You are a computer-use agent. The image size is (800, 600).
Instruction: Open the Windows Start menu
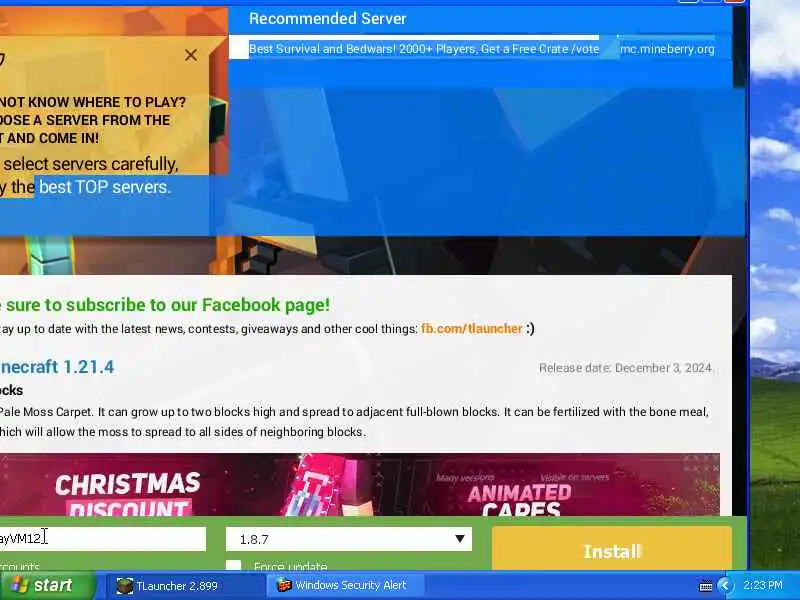click(47, 585)
